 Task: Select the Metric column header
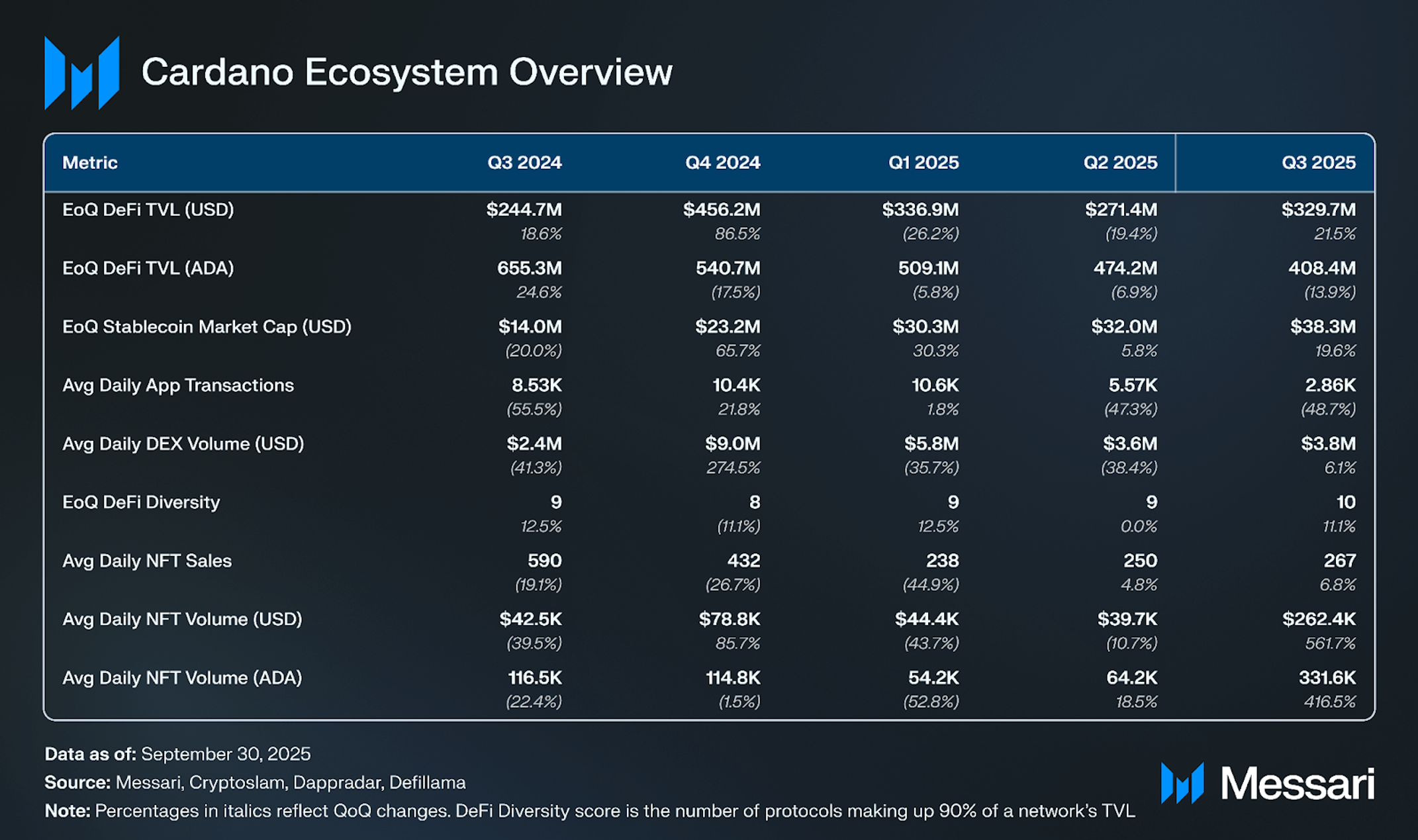[90, 163]
